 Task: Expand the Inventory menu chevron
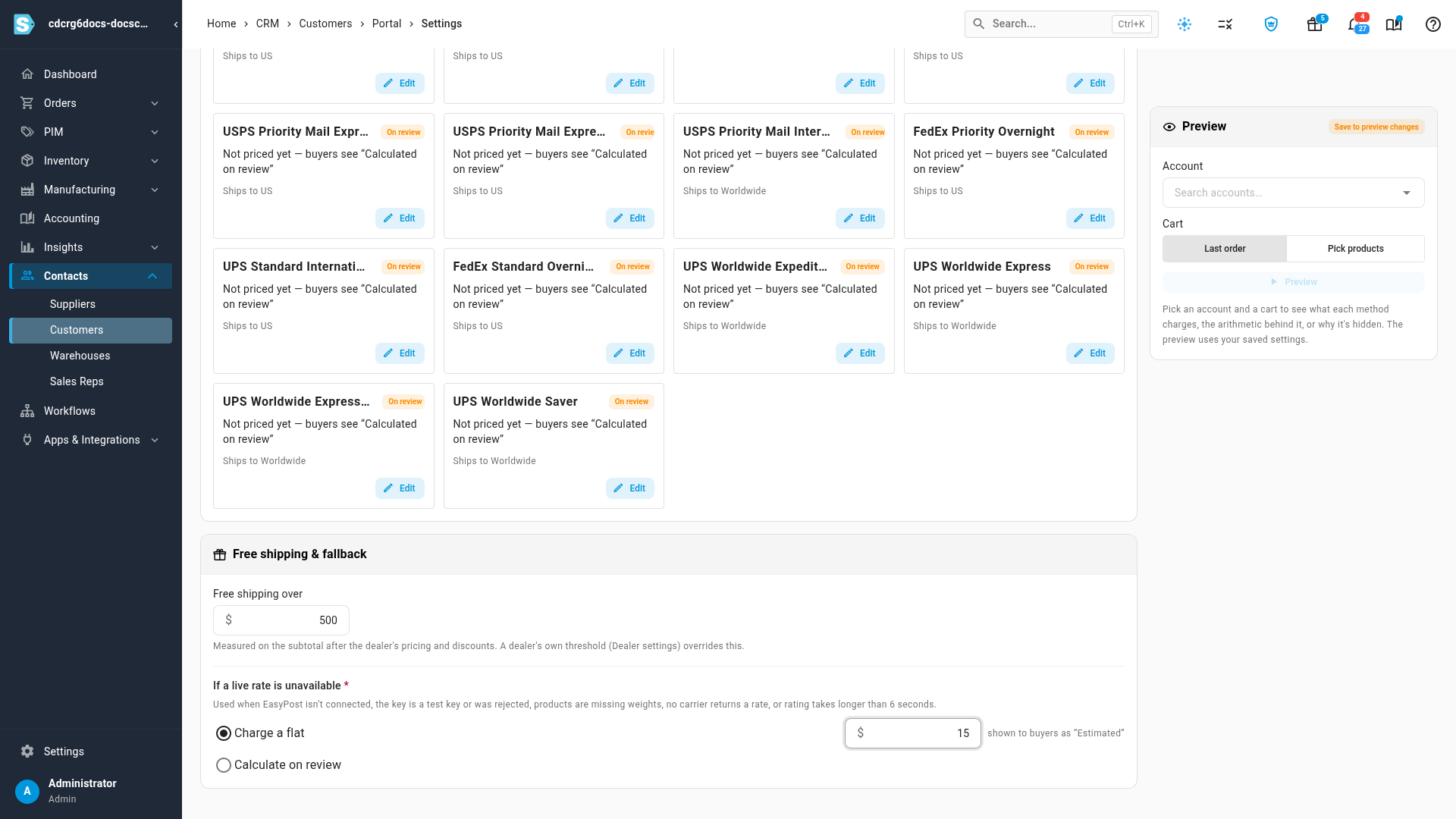pos(155,161)
